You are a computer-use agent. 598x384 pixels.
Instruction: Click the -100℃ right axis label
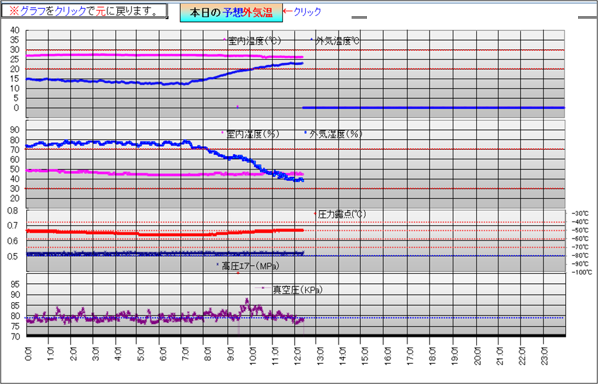click(x=582, y=272)
